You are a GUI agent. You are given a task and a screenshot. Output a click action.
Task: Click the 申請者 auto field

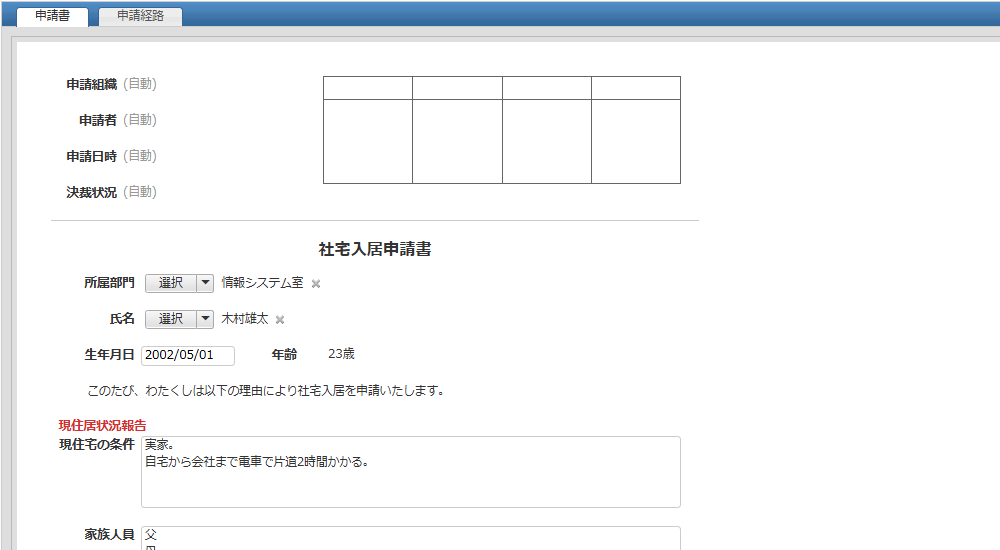139,120
